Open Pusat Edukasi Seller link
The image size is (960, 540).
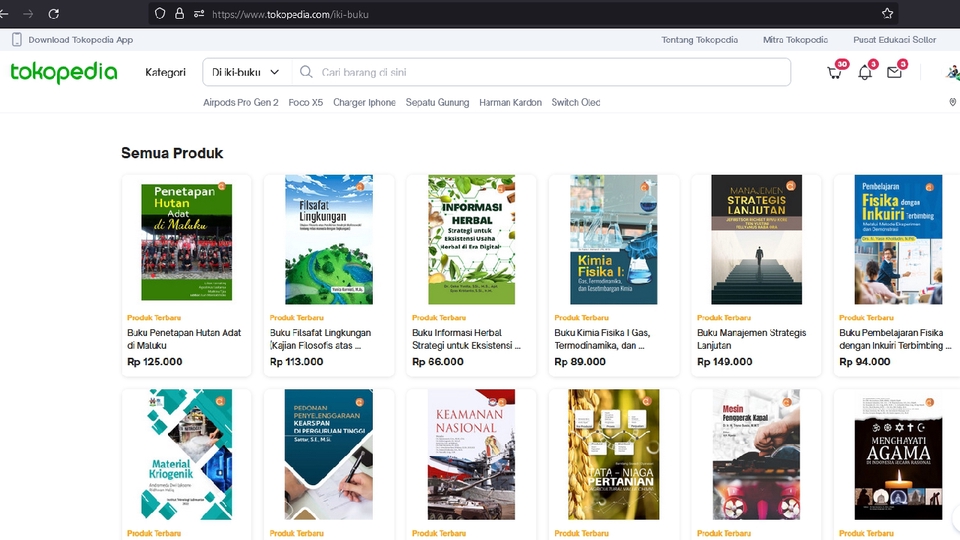[894, 40]
